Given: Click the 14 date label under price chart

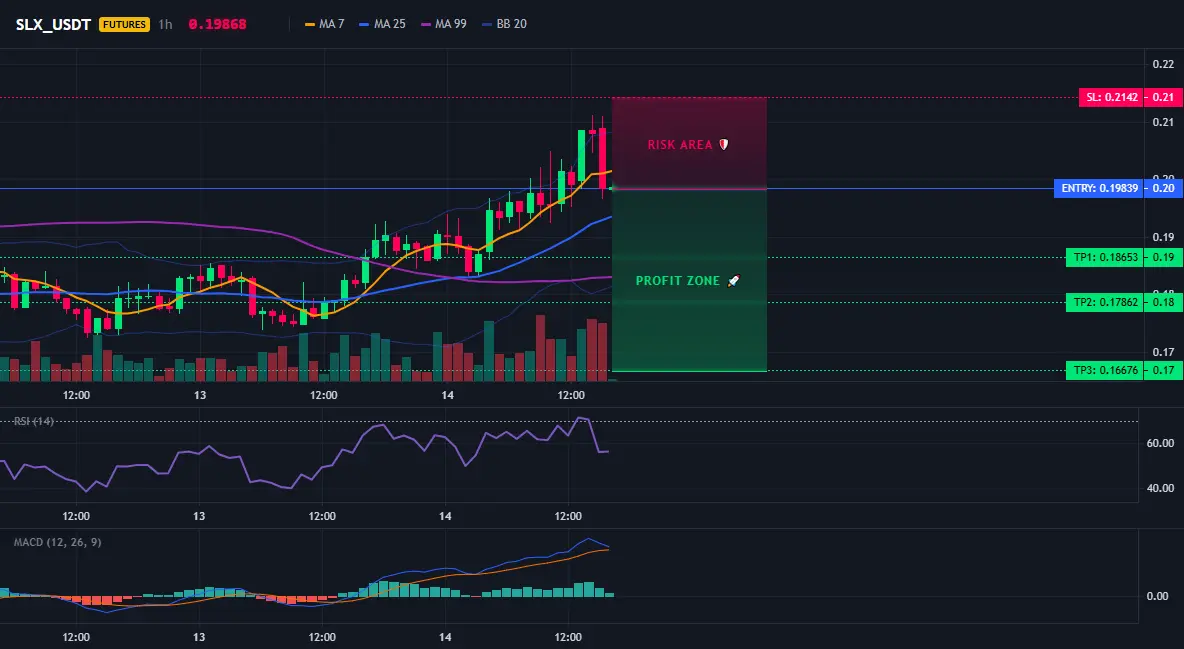Looking at the screenshot, I should 448,395.
